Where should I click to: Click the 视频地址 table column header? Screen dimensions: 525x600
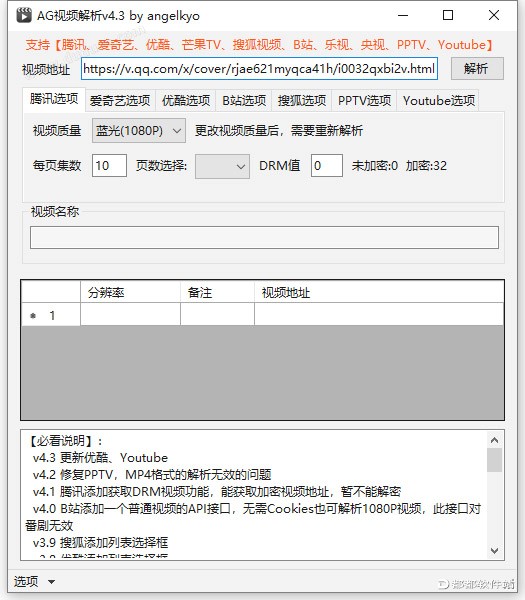point(378,292)
